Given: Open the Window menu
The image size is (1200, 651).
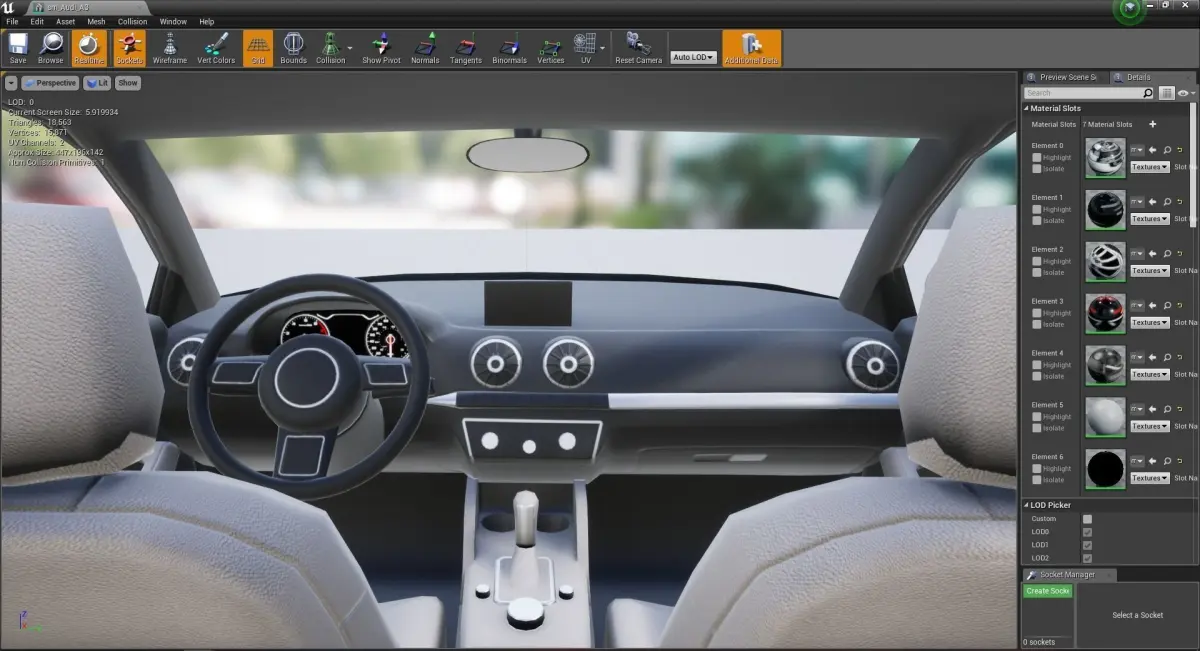Looking at the screenshot, I should click(173, 21).
